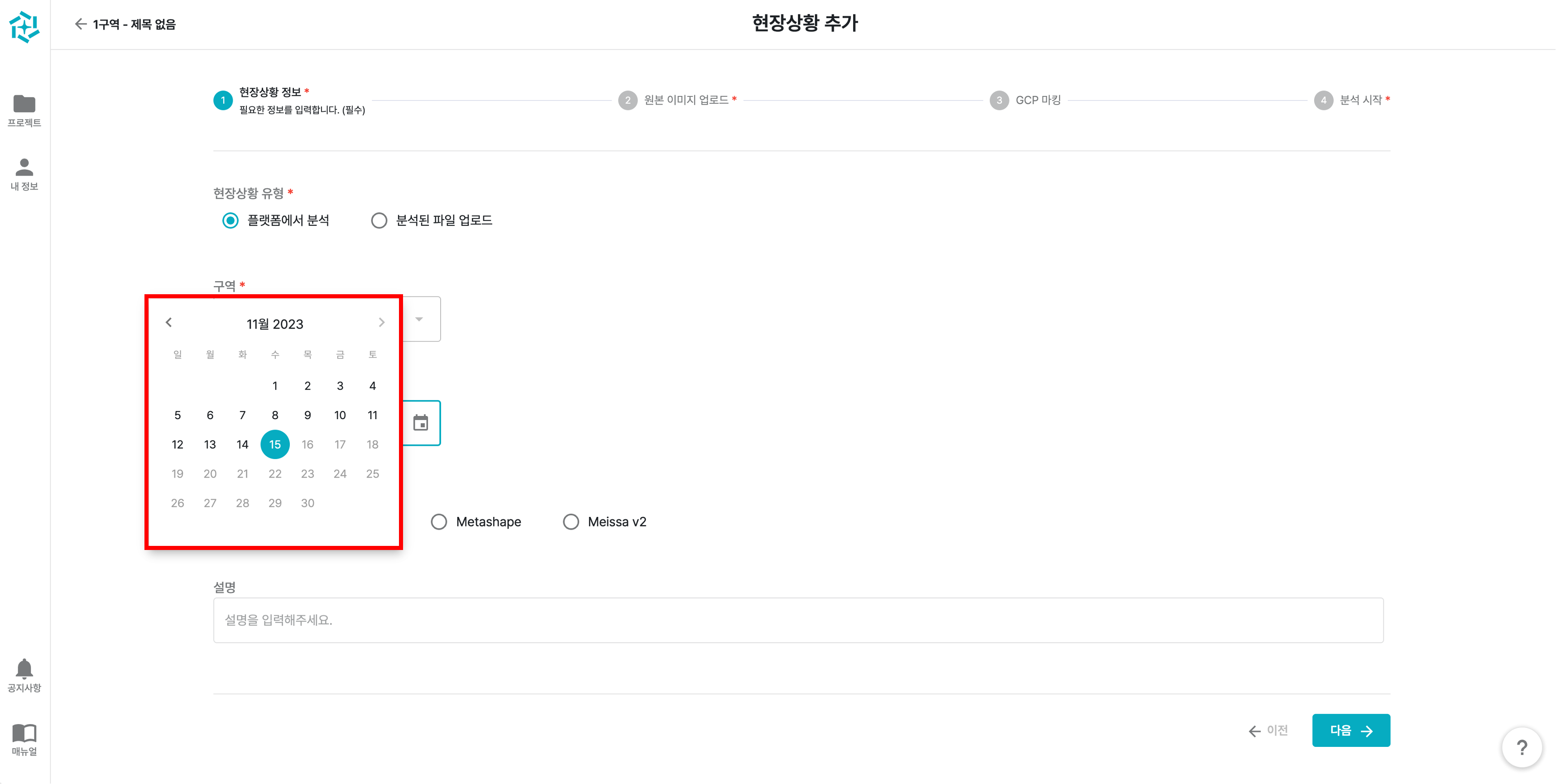The height and width of the screenshot is (784, 1556).
Task: Choose the Meissa v2 radio button
Action: [571, 522]
